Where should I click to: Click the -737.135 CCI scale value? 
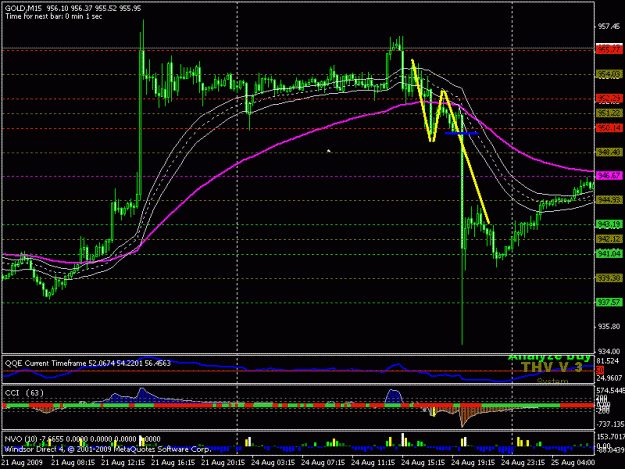610,424
